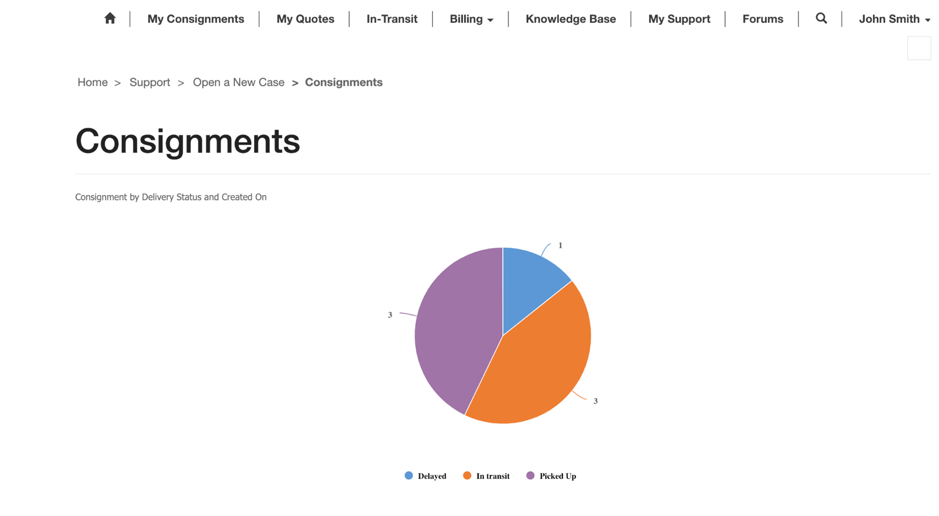
Task: Open the Knowledge Base
Action: 570,19
